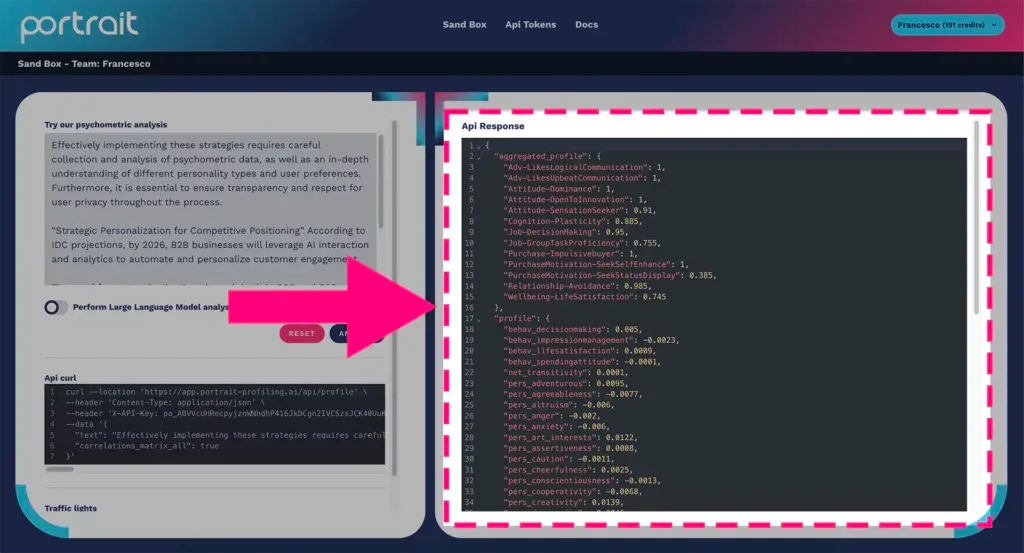The width and height of the screenshot is (1024, 553).
Task: Click the "Purchase-Impulsivebuyer" line
Action: [x=570, y=254]
